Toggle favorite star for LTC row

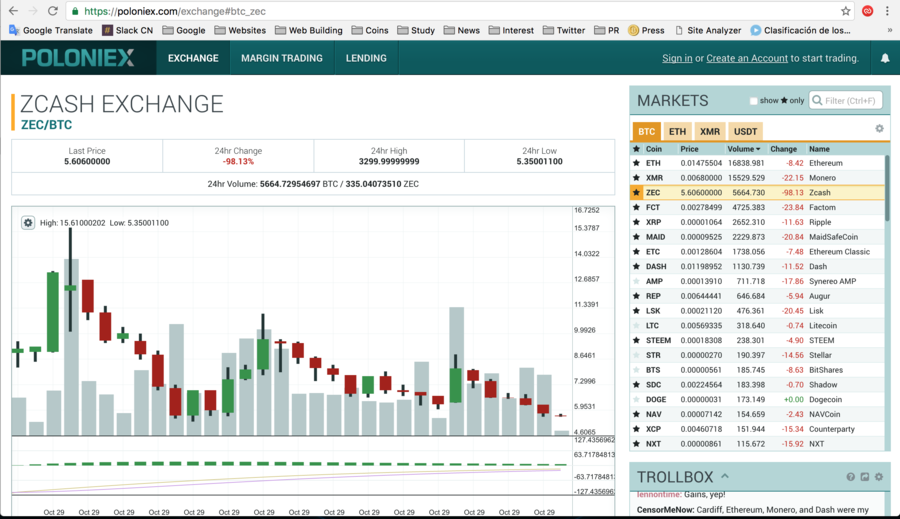(636, 326)
